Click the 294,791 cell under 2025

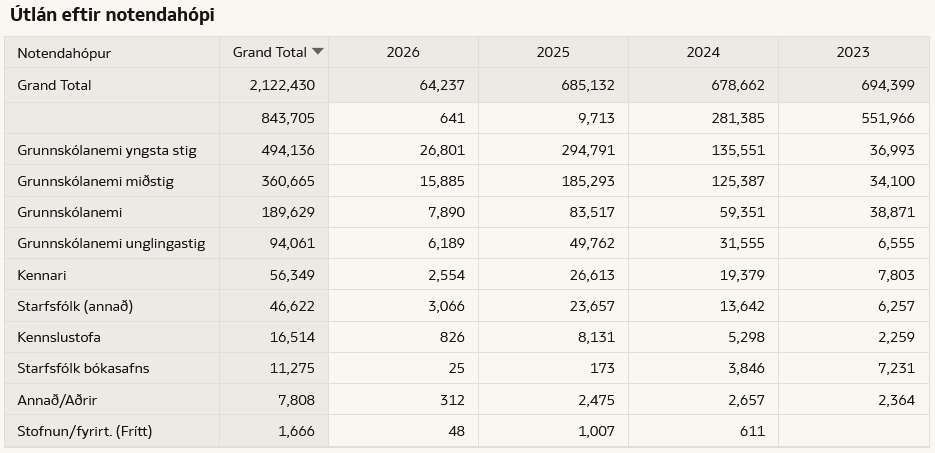coord(587,151)
